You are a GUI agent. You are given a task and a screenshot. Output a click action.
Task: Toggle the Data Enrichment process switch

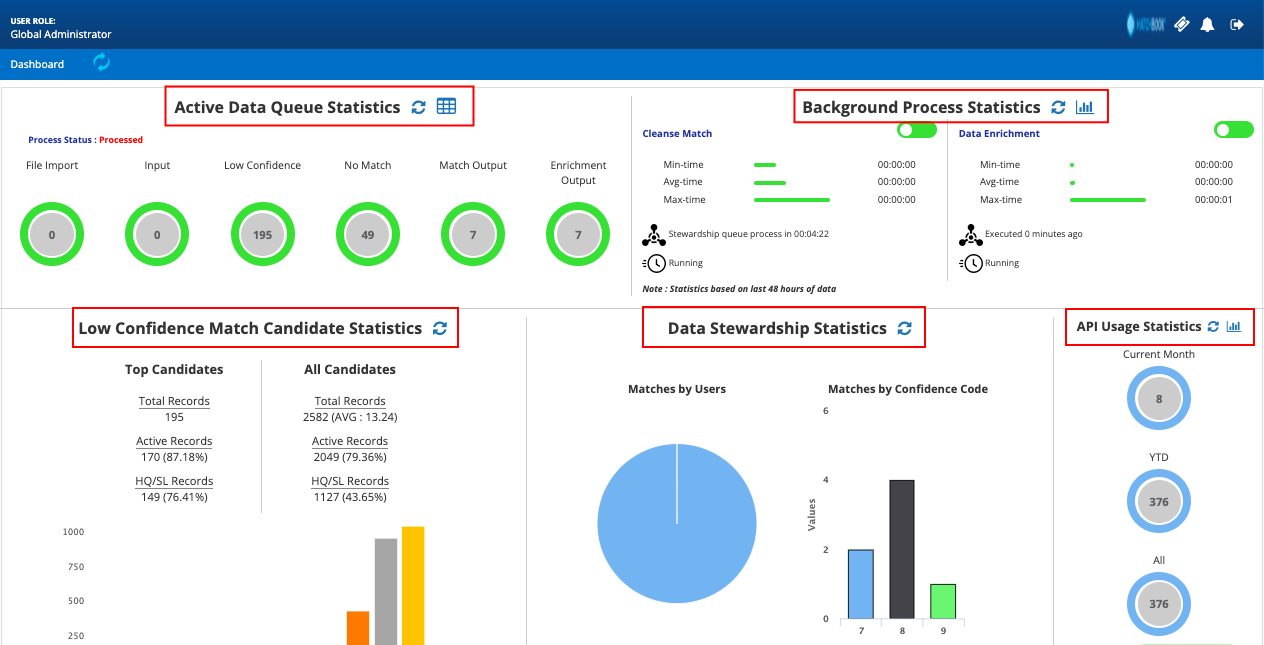coord(1233,130)
